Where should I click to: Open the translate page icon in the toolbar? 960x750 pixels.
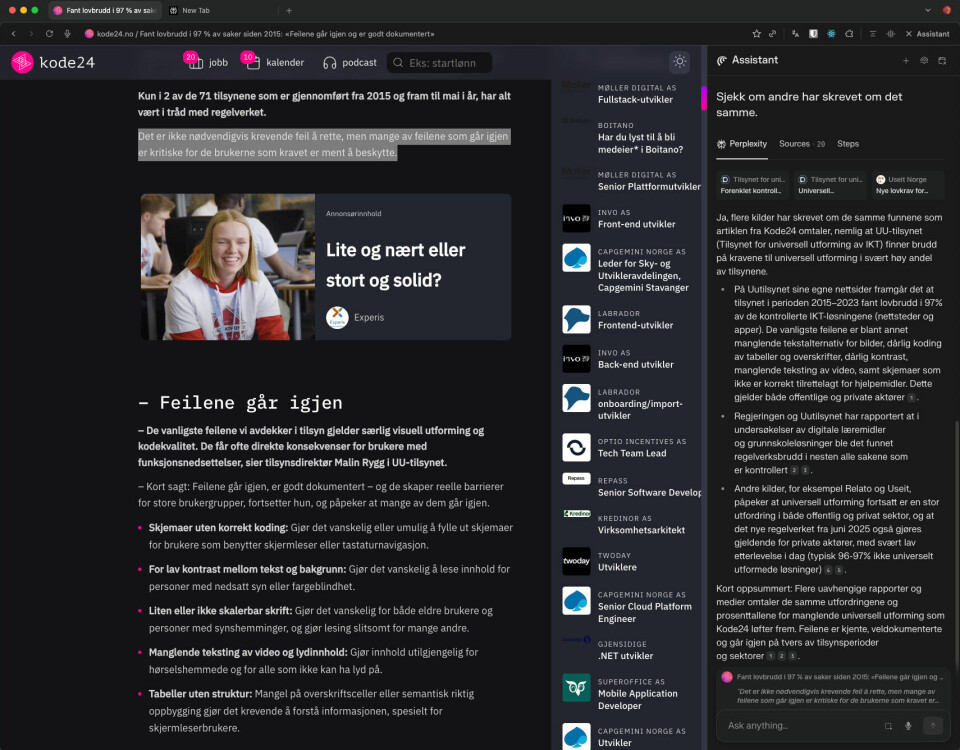point(795,34)
